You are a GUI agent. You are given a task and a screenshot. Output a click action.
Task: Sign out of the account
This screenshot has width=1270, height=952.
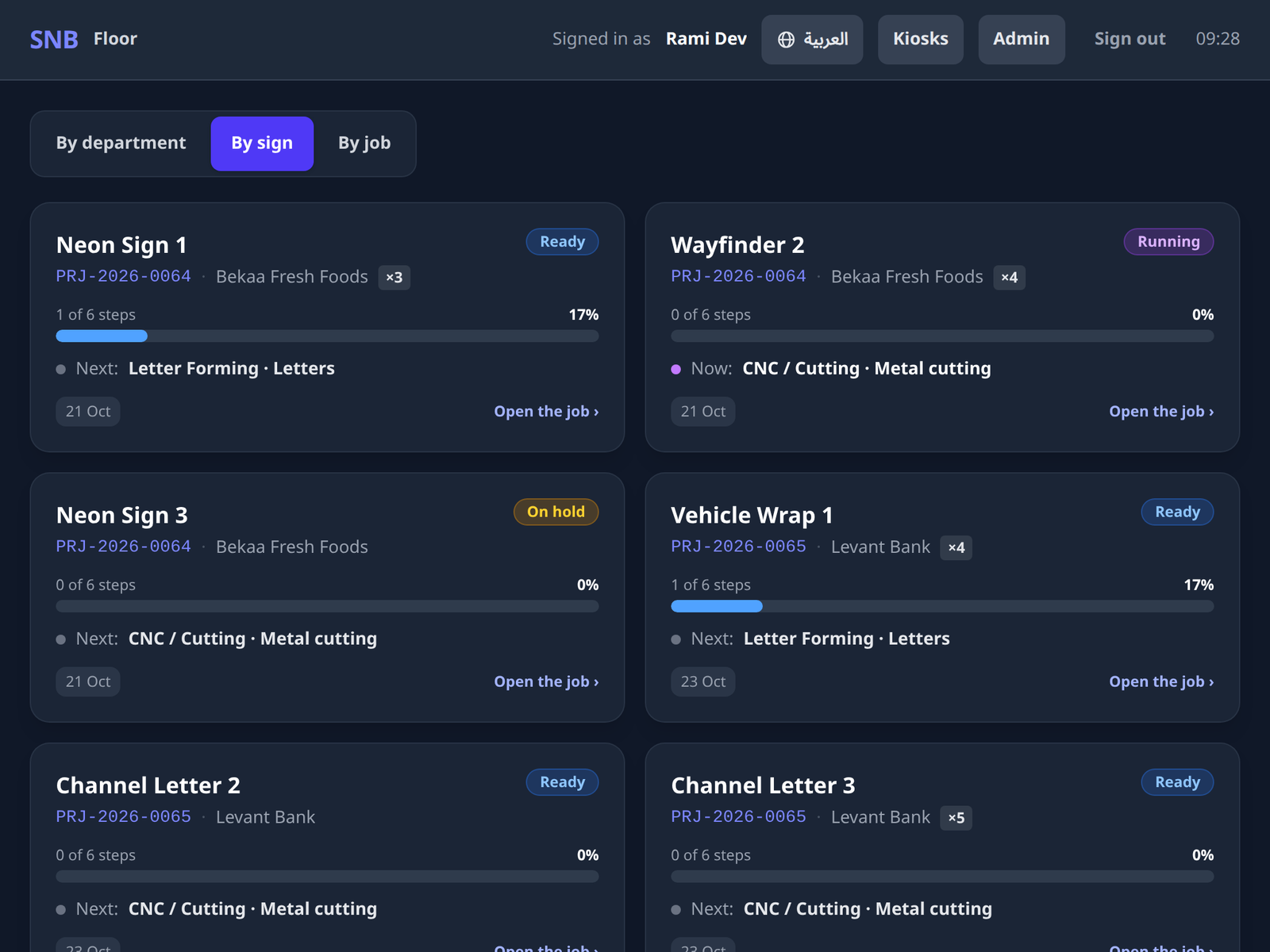(x=1130, y=39)
